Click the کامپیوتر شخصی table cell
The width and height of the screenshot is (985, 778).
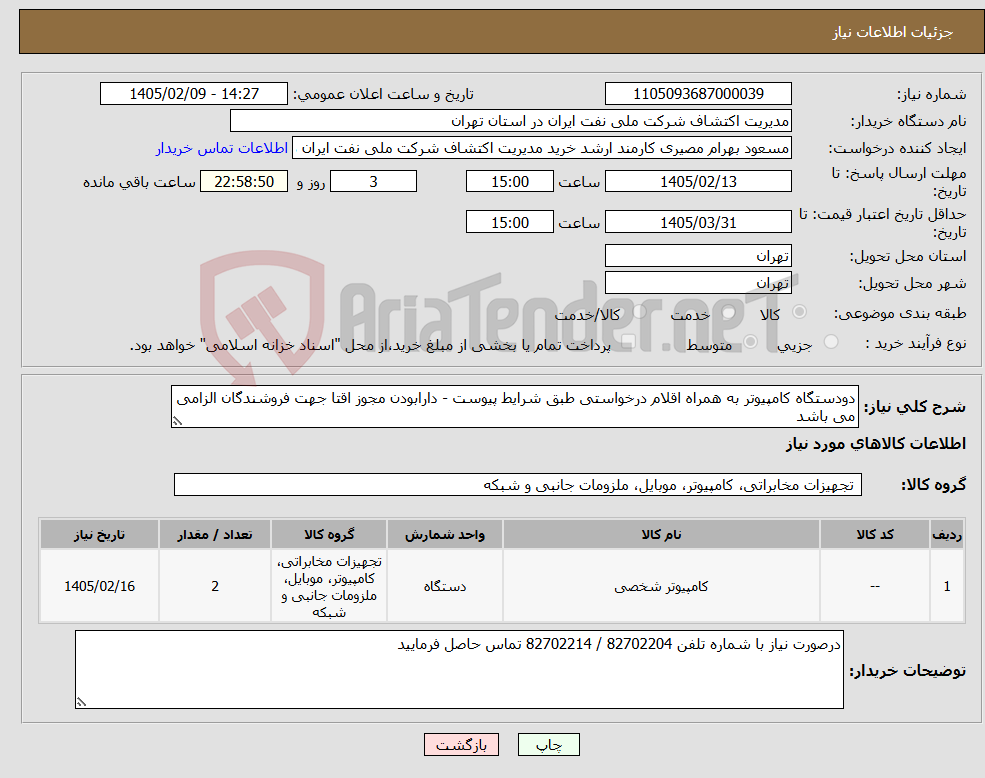coord(661,586)
